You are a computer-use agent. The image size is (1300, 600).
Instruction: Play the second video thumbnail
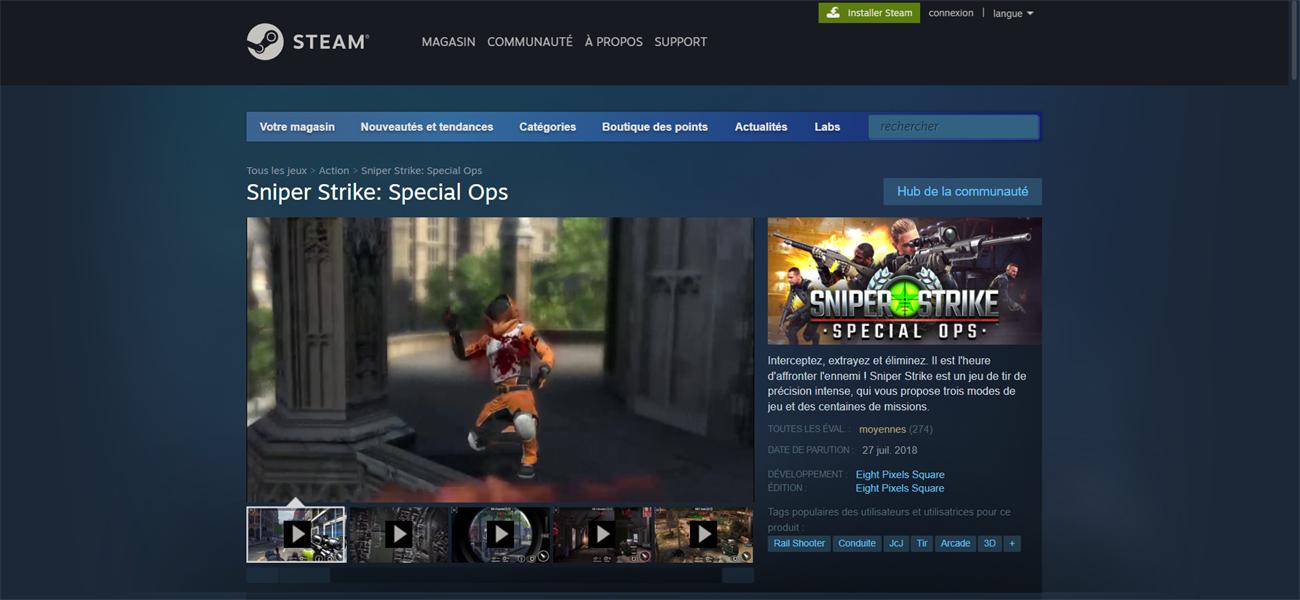coord(398,534)
